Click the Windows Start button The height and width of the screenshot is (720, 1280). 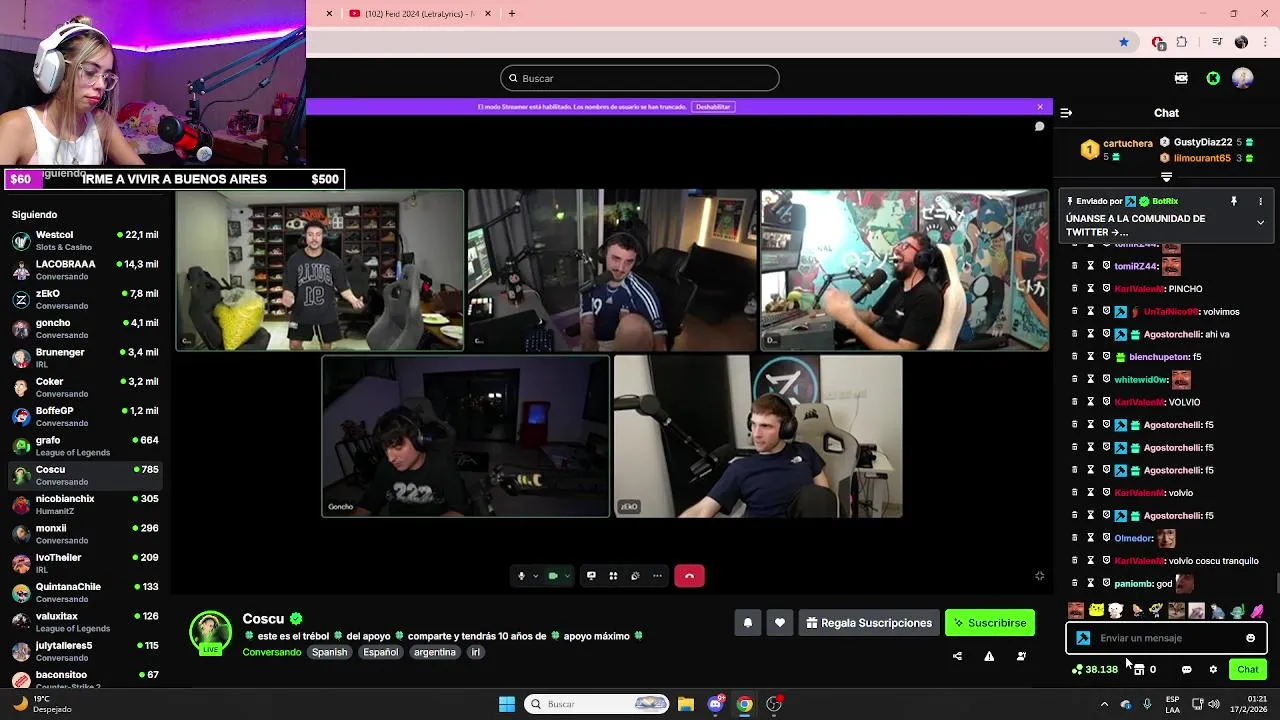click(507, 704)
